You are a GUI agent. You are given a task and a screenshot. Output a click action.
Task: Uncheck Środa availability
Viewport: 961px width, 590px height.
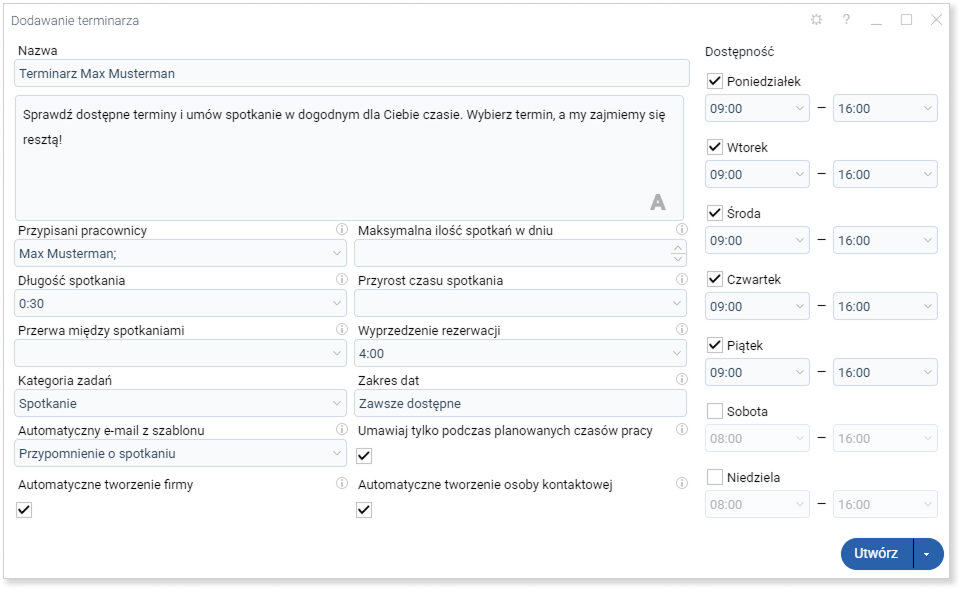[715, 213]
